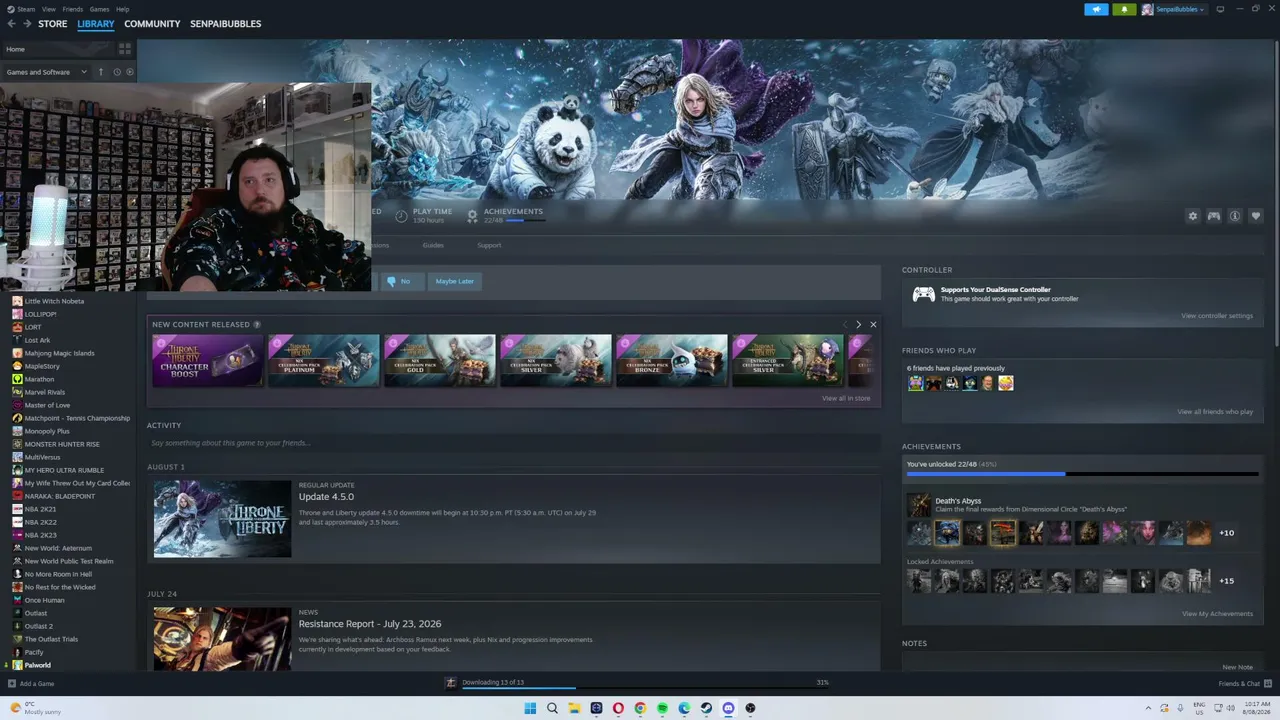Open the announcements megaphone button
The image size is (1280, 720).
(1096, 9)
